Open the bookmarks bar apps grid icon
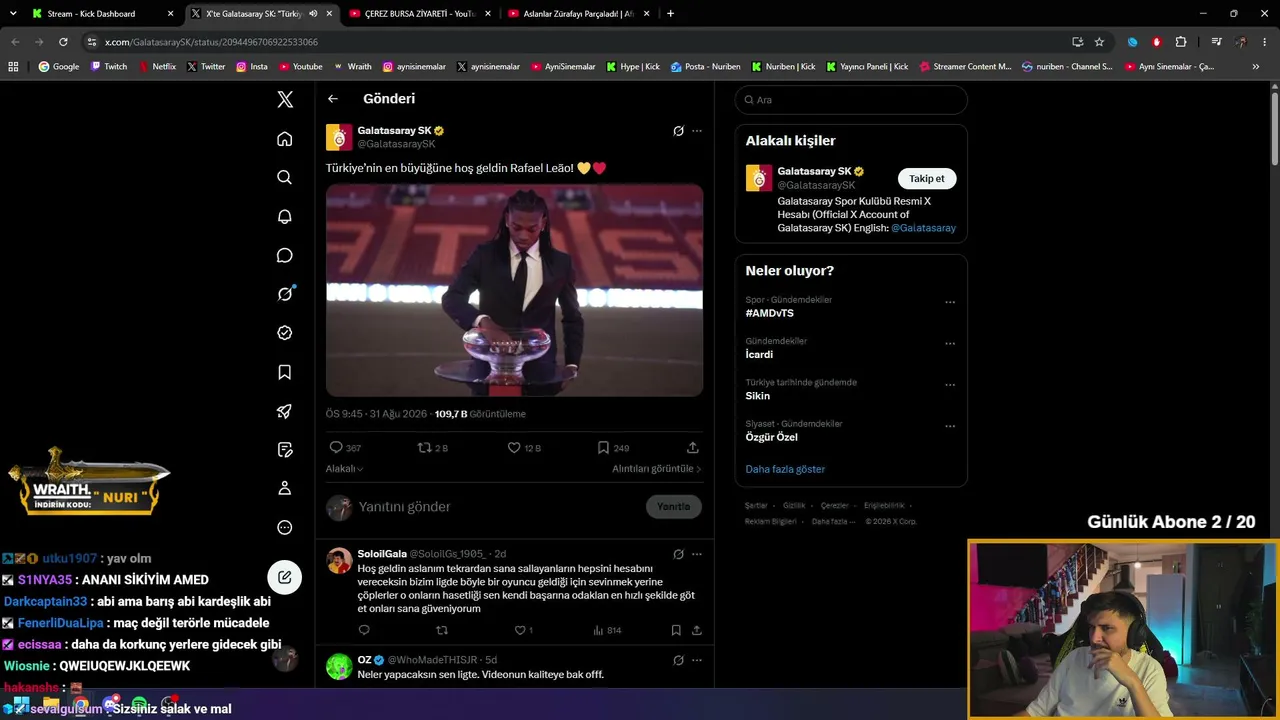 click(13, 67)
